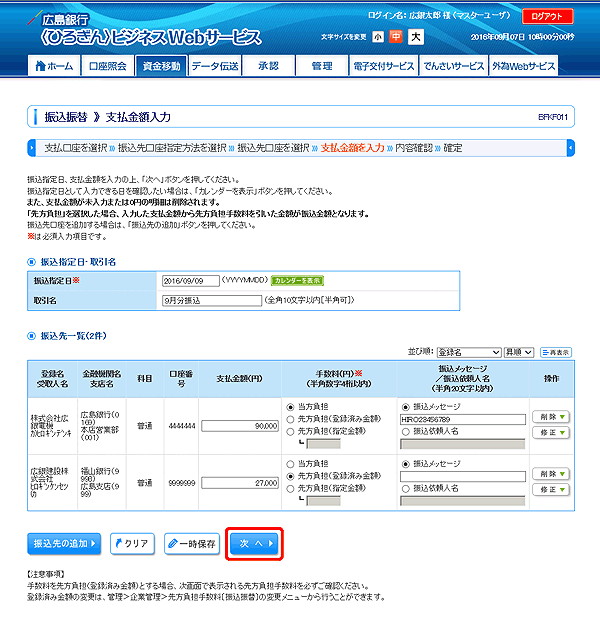The height and width of the screenshot is (630, 600).
Task: Click the 取引名 input field
Action: [x=212, y=301]
